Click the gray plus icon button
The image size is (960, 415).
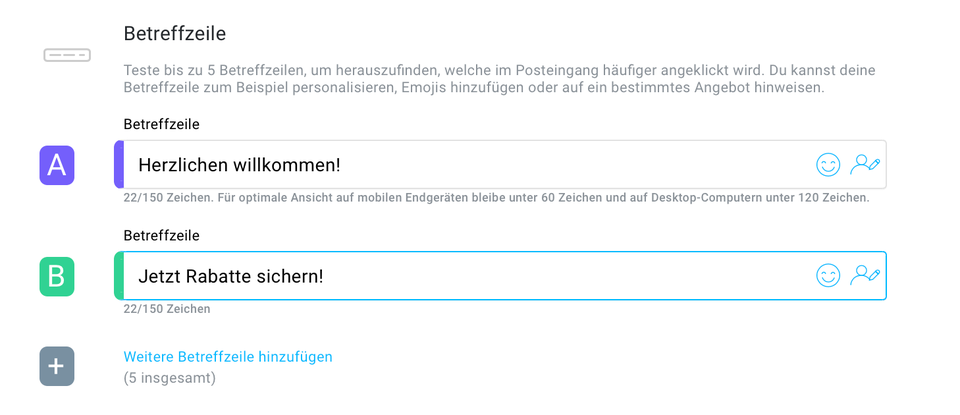[57, 366]
